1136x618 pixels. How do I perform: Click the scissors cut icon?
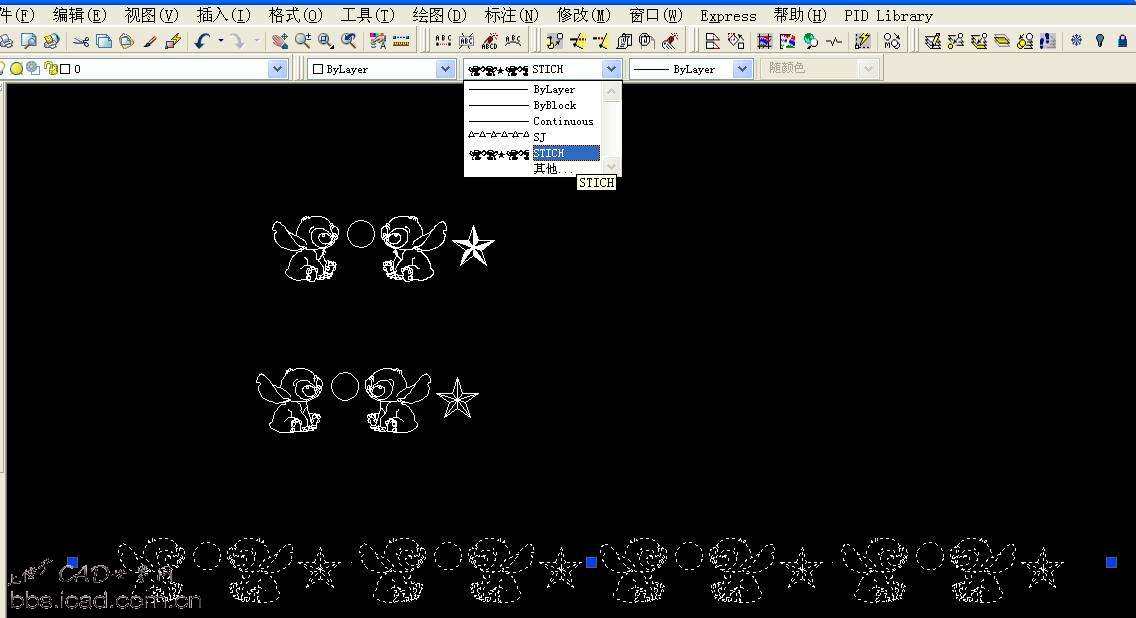coord(81,41)
